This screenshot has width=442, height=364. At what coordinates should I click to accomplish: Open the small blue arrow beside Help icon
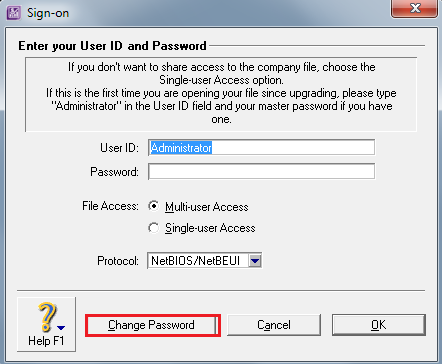click(61, 328)
